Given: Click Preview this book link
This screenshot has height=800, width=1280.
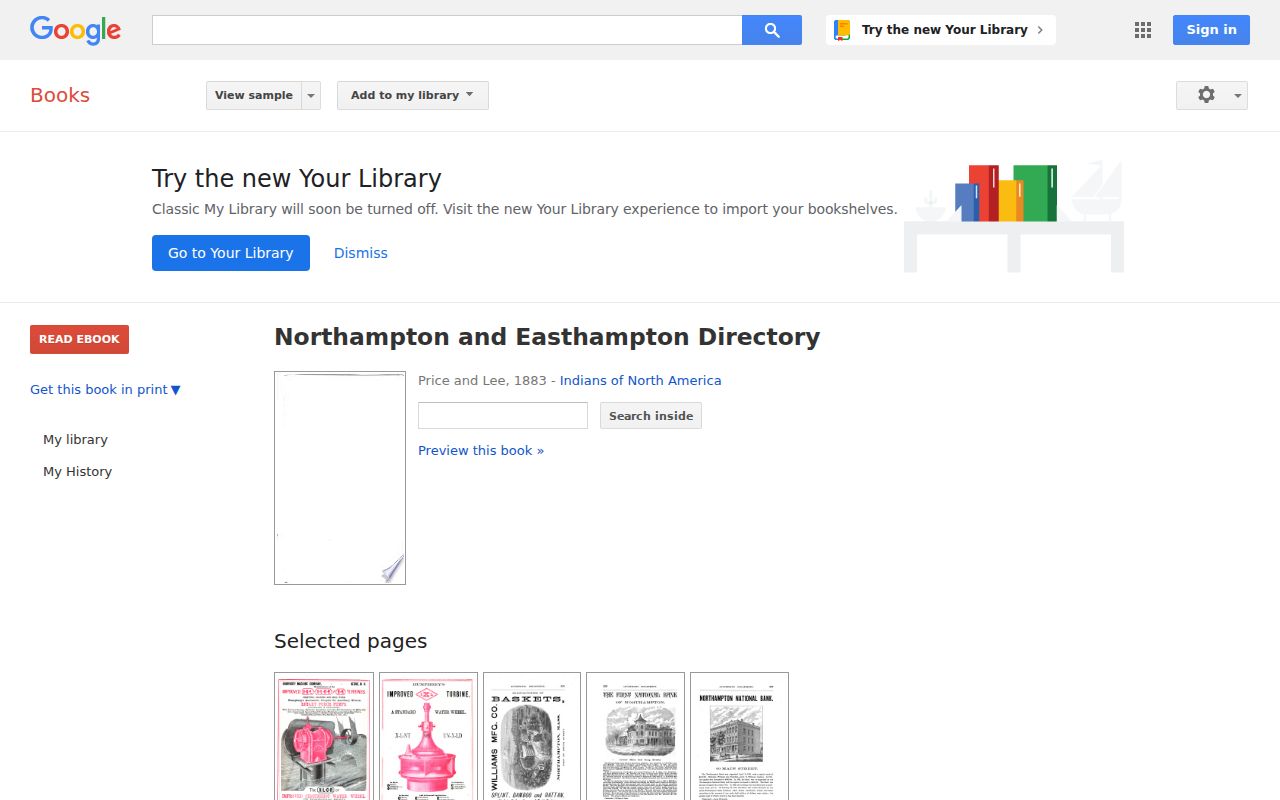Looking at the screenshot, I should click(x=481, y=451).
